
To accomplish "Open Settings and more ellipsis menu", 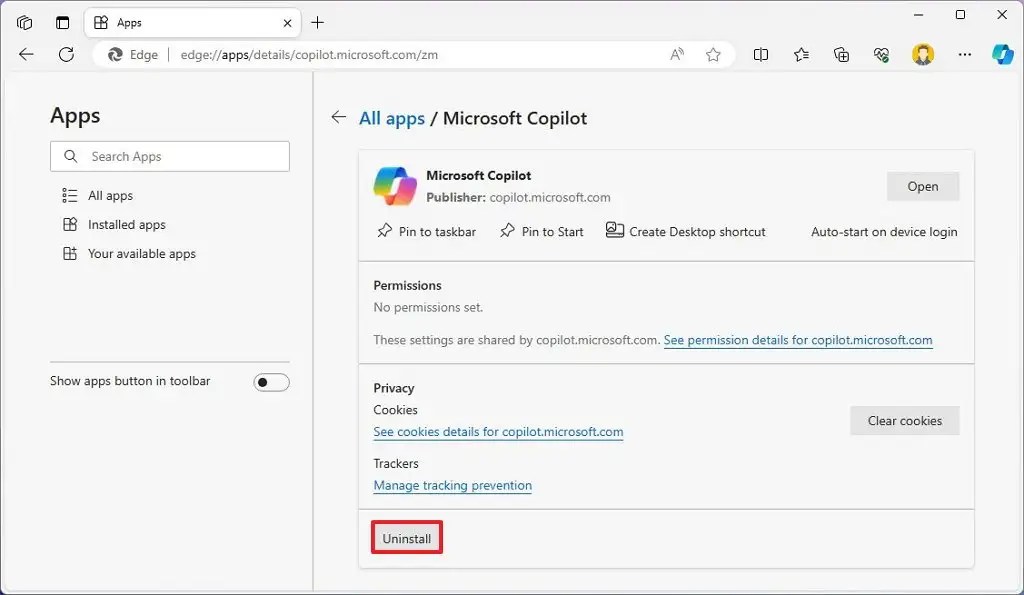I will 965,55.
